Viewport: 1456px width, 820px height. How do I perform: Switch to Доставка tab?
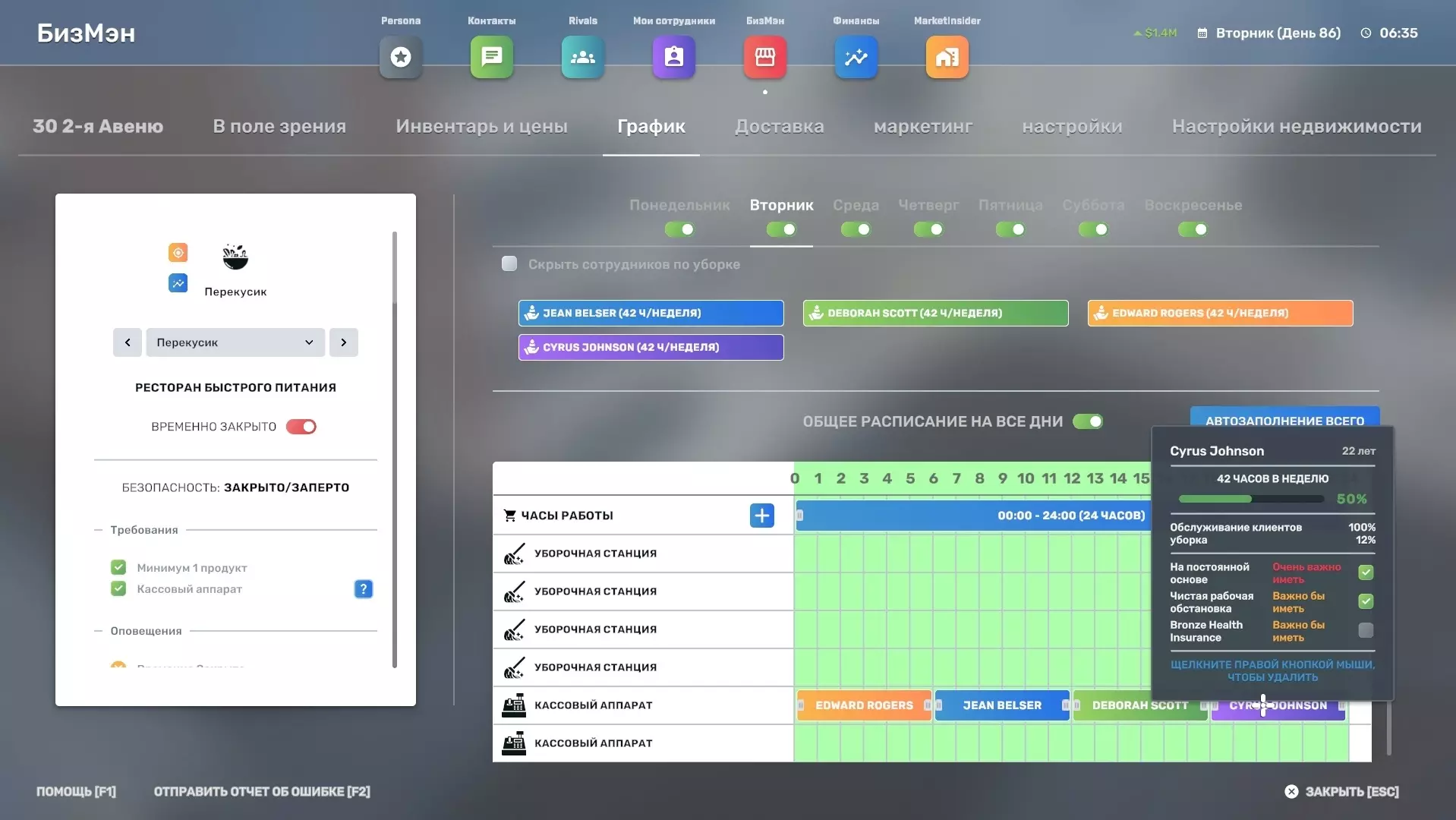(x=780, y=126)
